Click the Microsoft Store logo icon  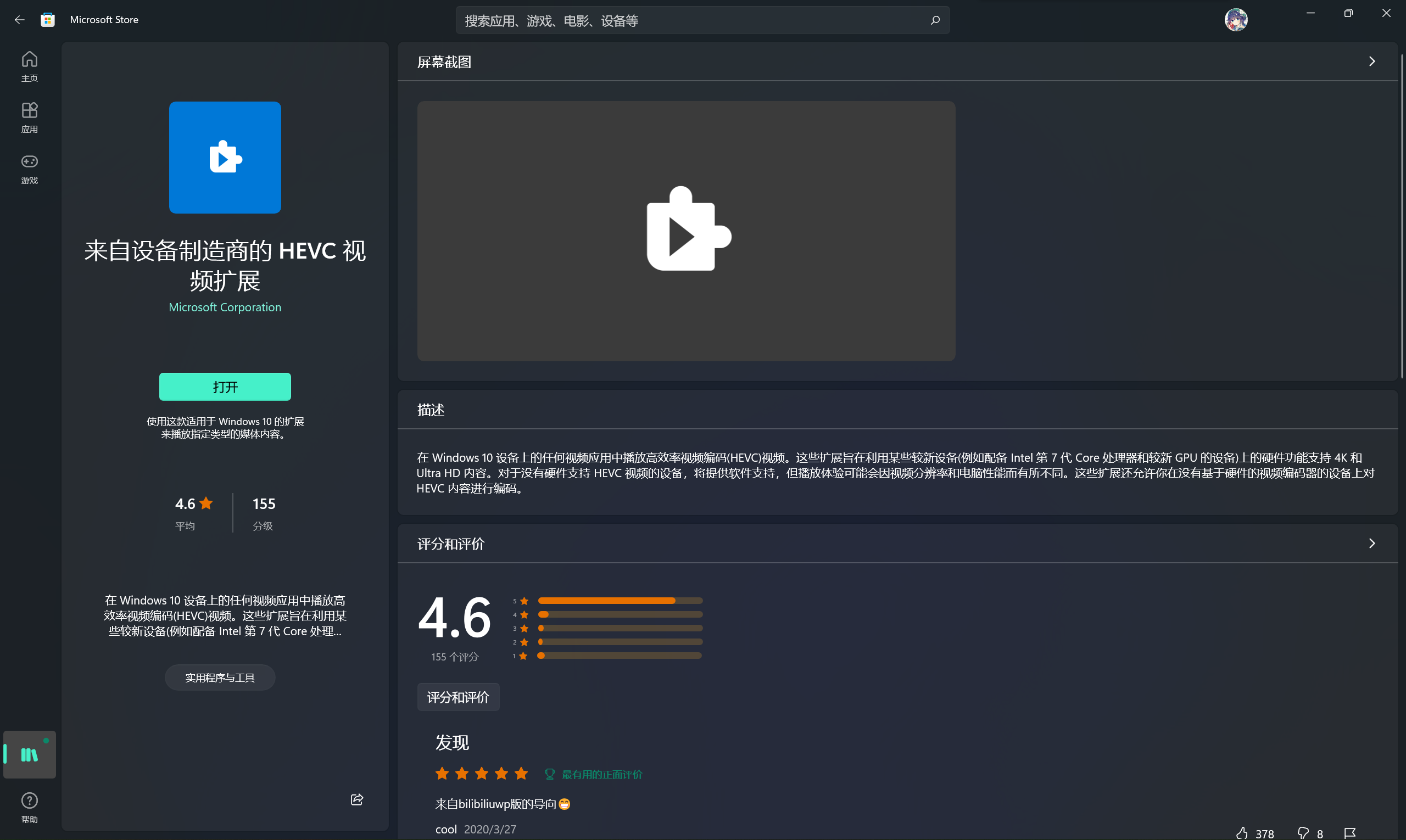coord(48,20)
